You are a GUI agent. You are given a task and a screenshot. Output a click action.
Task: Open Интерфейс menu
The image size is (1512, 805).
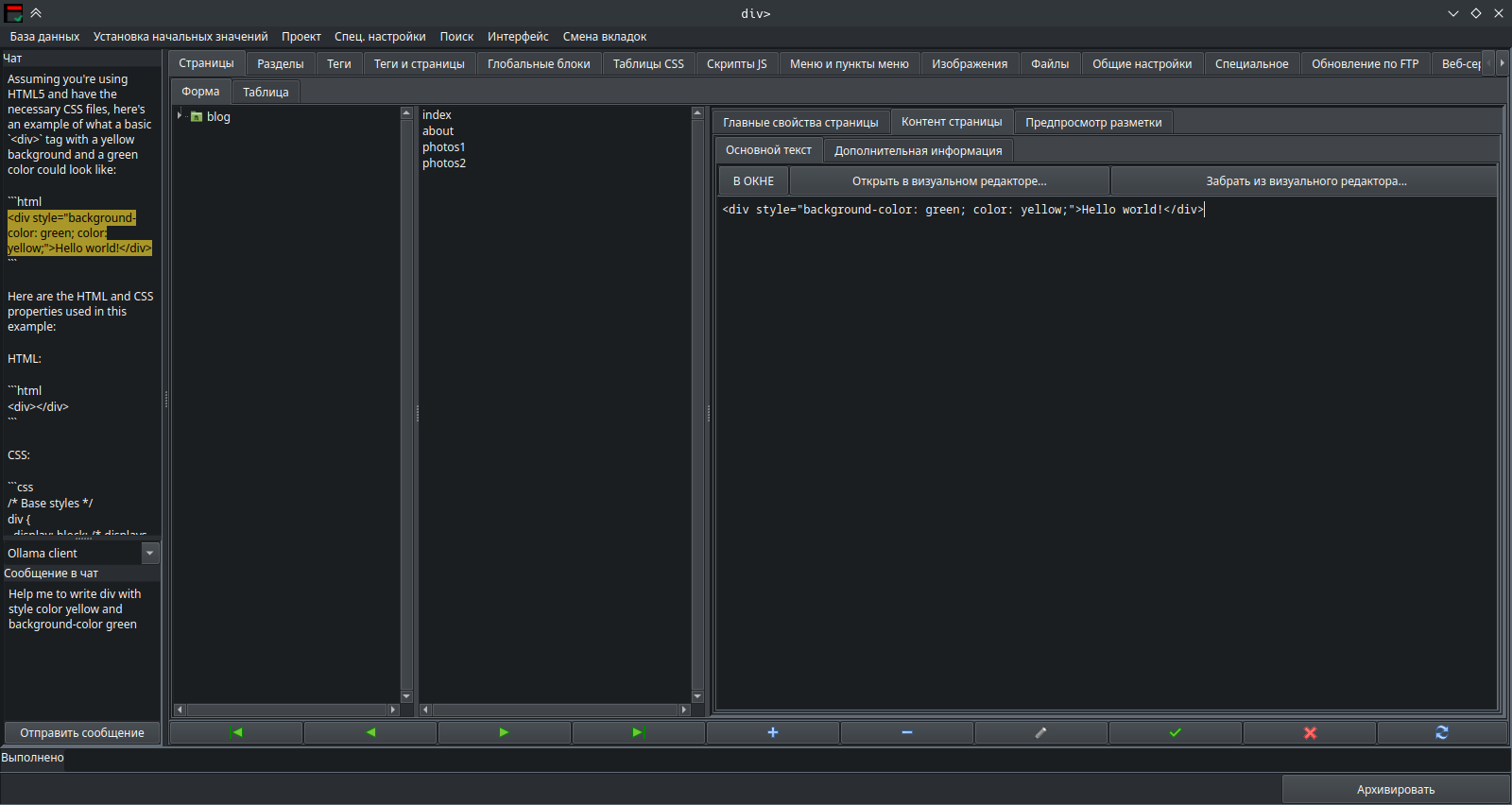pyautogui.click(x=518, y=37)
